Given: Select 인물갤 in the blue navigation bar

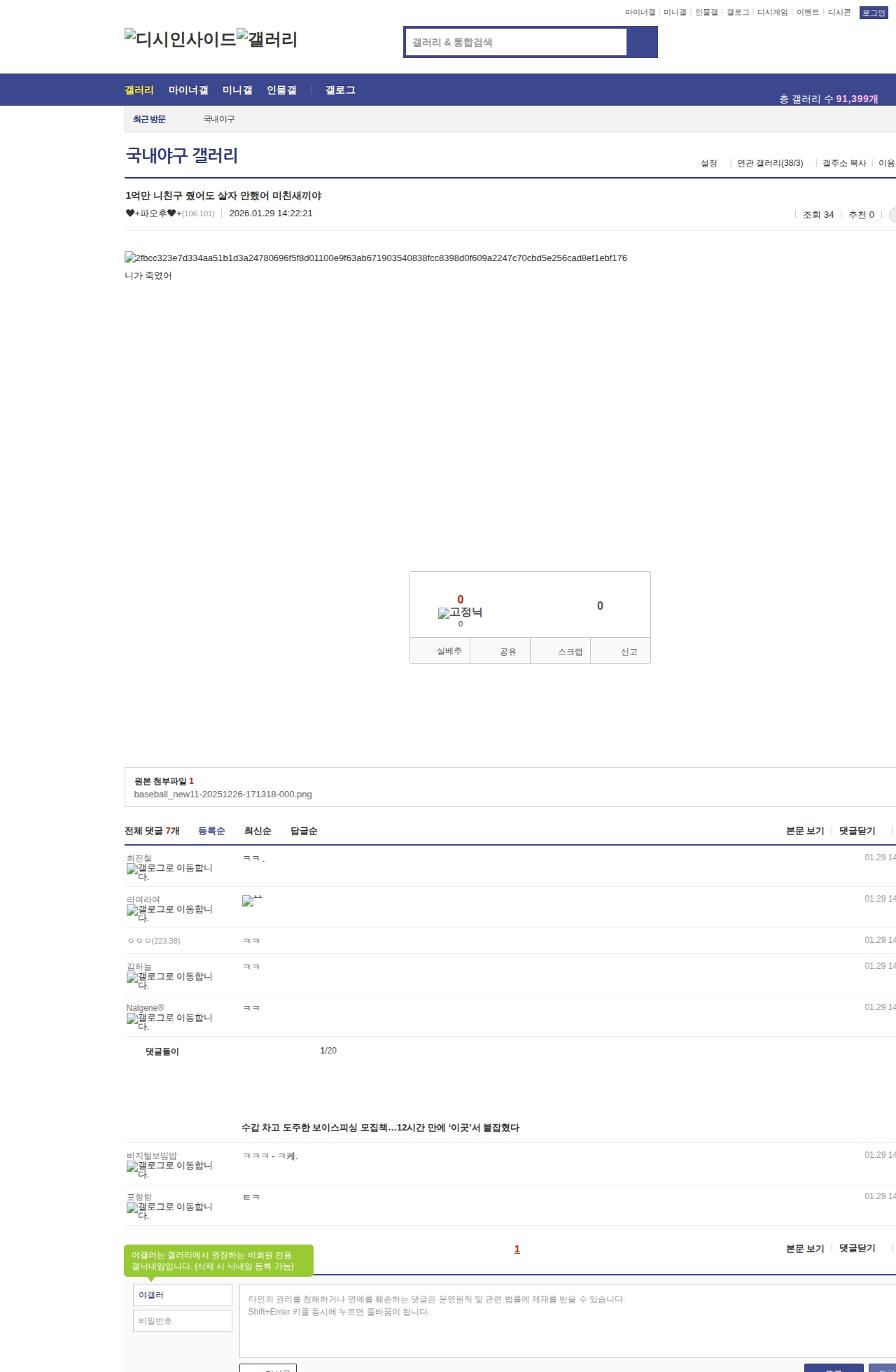Looking at the screenshot, I should click(281, 90).
